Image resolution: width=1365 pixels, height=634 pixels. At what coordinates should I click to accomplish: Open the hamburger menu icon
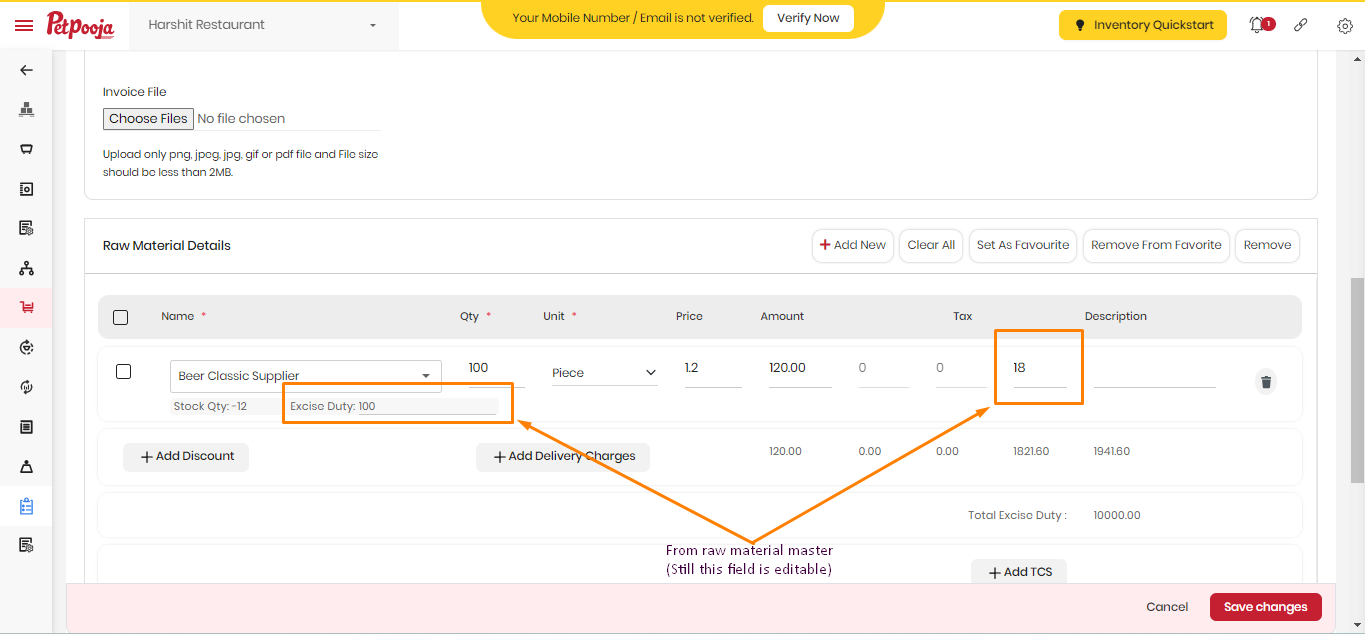pos(24,25)
